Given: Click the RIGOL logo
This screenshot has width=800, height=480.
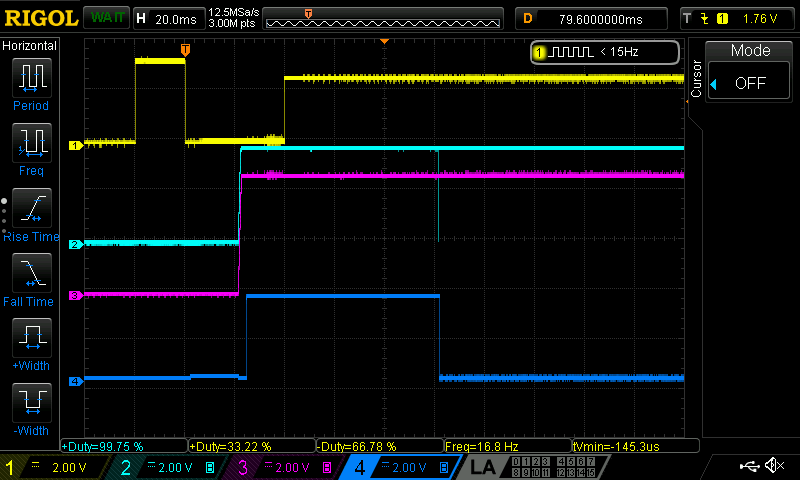Looking at the screenshot, I should 41,18.
